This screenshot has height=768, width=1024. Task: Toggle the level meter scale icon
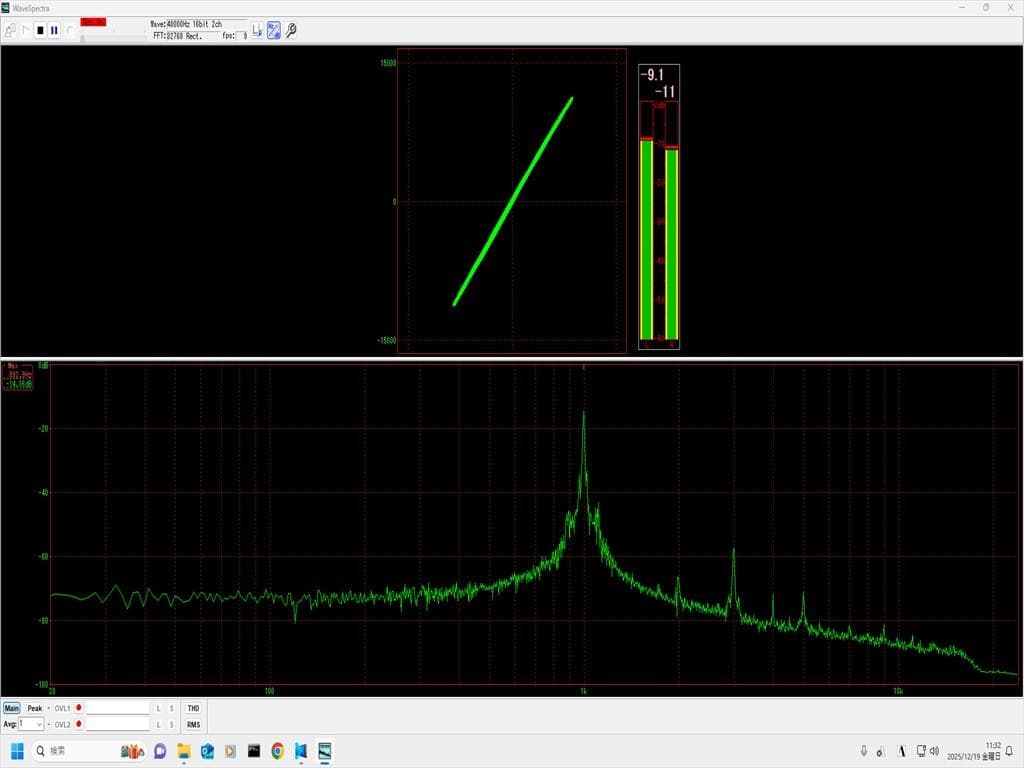coord(257,31)
